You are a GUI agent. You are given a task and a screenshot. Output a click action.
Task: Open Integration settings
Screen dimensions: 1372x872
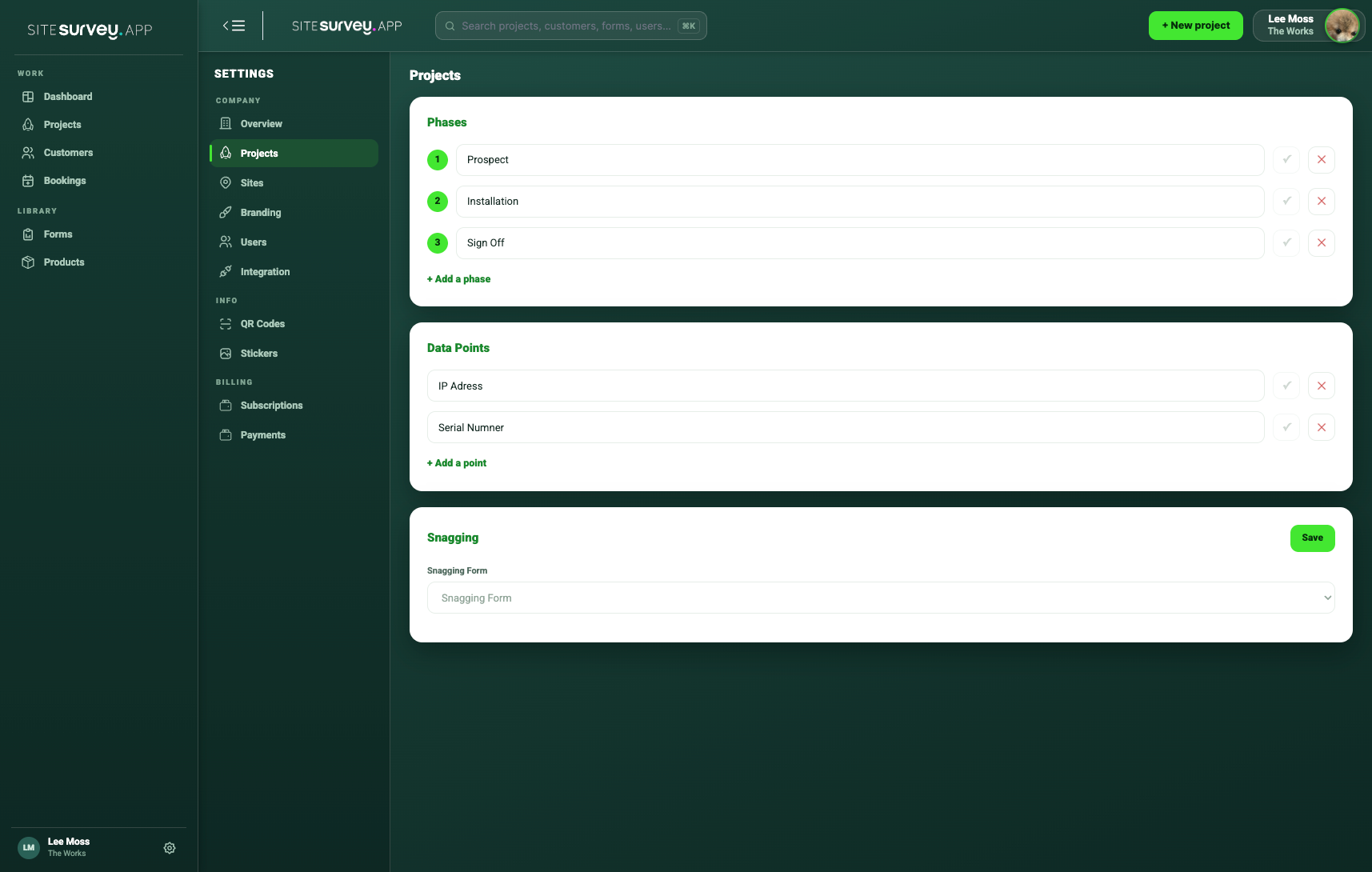[x=294, y=272]
